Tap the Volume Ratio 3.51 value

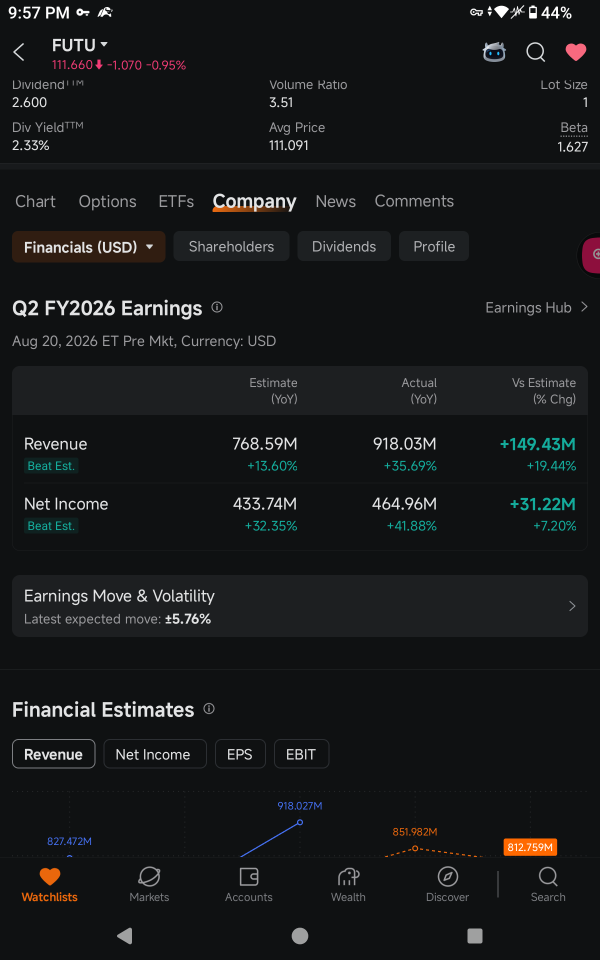pyautogui.click(x=281, y=103)
